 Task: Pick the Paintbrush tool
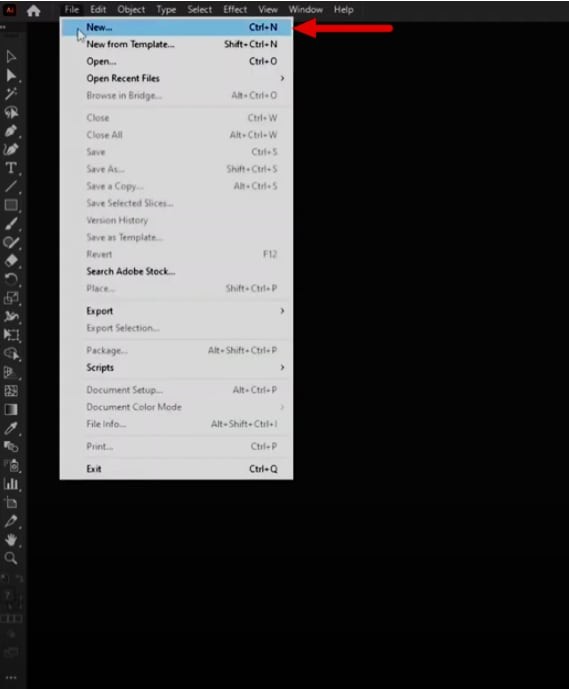pyautogui.click(x=11, y=224)
